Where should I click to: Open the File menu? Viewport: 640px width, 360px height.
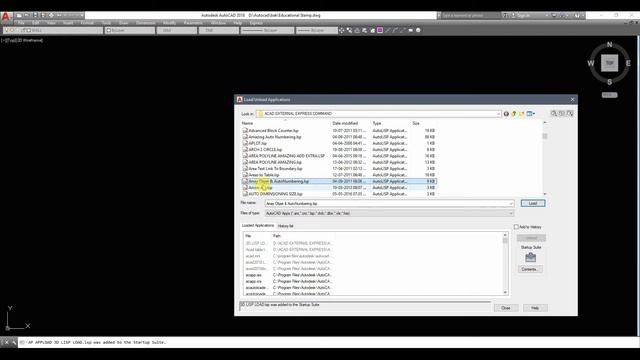tap(21, 23)
